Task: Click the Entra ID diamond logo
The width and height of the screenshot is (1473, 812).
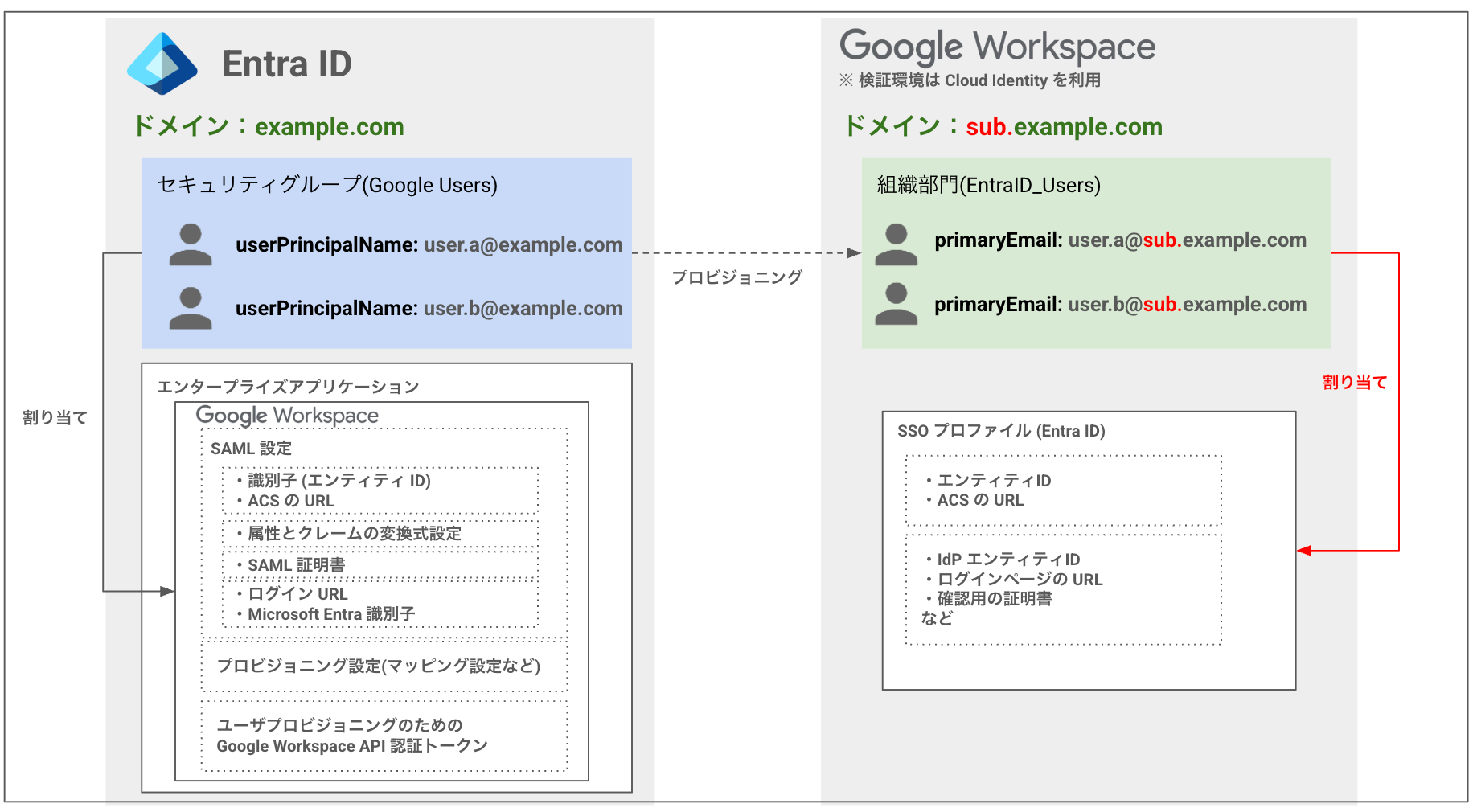Action: click(162, 64)
